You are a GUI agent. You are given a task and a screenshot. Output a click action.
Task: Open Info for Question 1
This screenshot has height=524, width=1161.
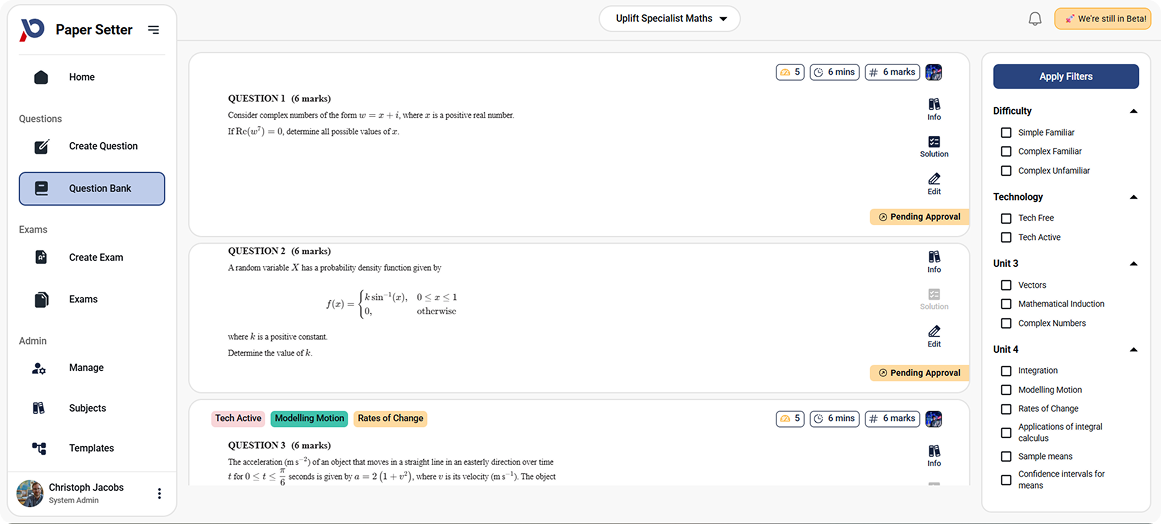(x=934, y=109)
